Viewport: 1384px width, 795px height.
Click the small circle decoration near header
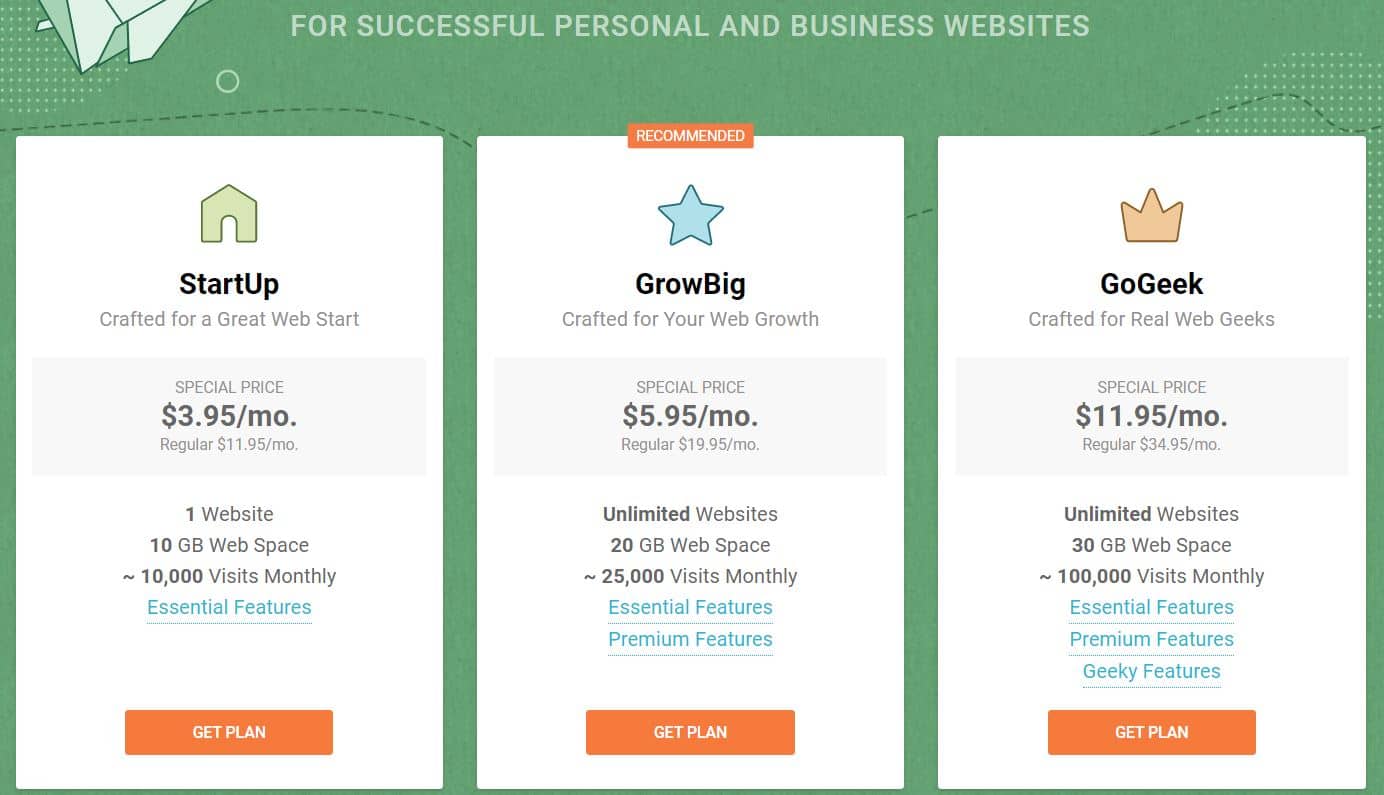pos(228,81)
